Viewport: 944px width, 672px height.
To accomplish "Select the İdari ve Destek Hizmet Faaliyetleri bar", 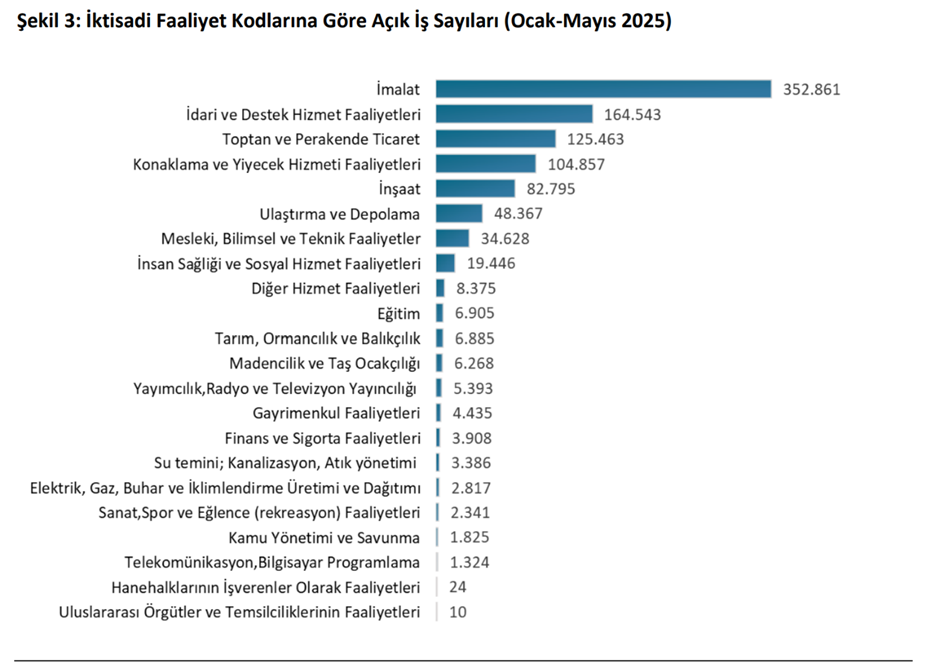I will (514, 114).
